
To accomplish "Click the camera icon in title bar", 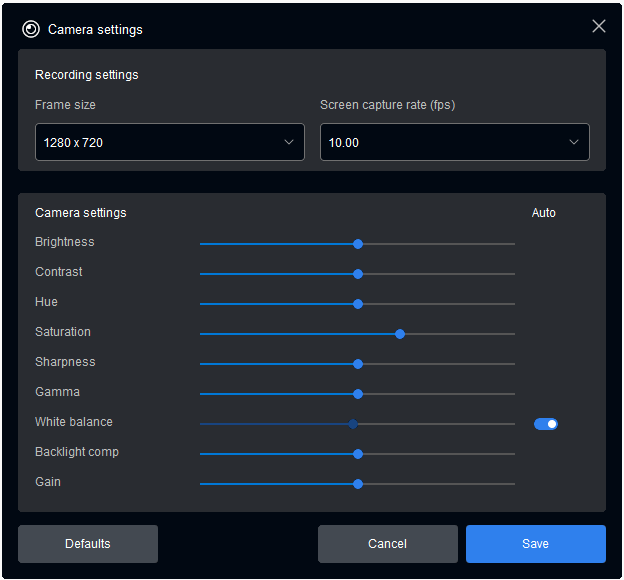I will tap(31, 29).
